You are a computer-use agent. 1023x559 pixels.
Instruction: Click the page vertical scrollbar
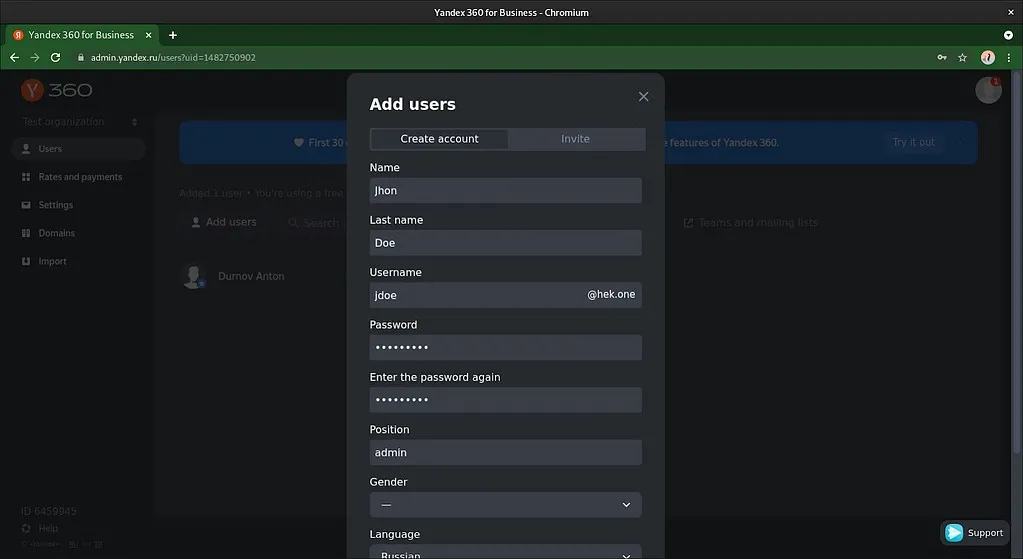pos(1016,261)
